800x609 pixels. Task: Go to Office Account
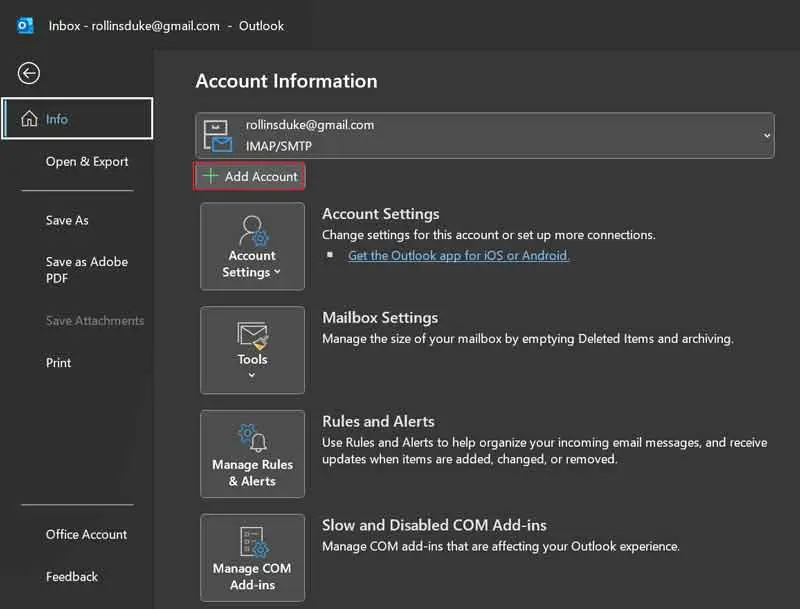86,535
